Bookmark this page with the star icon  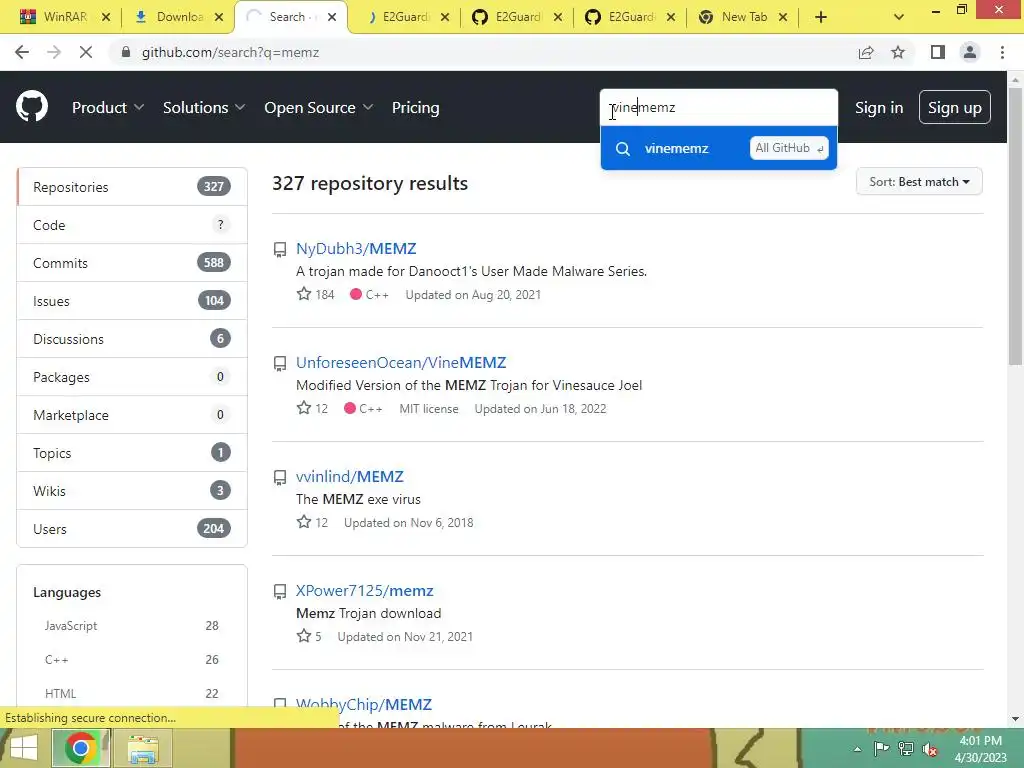point(898,52)
